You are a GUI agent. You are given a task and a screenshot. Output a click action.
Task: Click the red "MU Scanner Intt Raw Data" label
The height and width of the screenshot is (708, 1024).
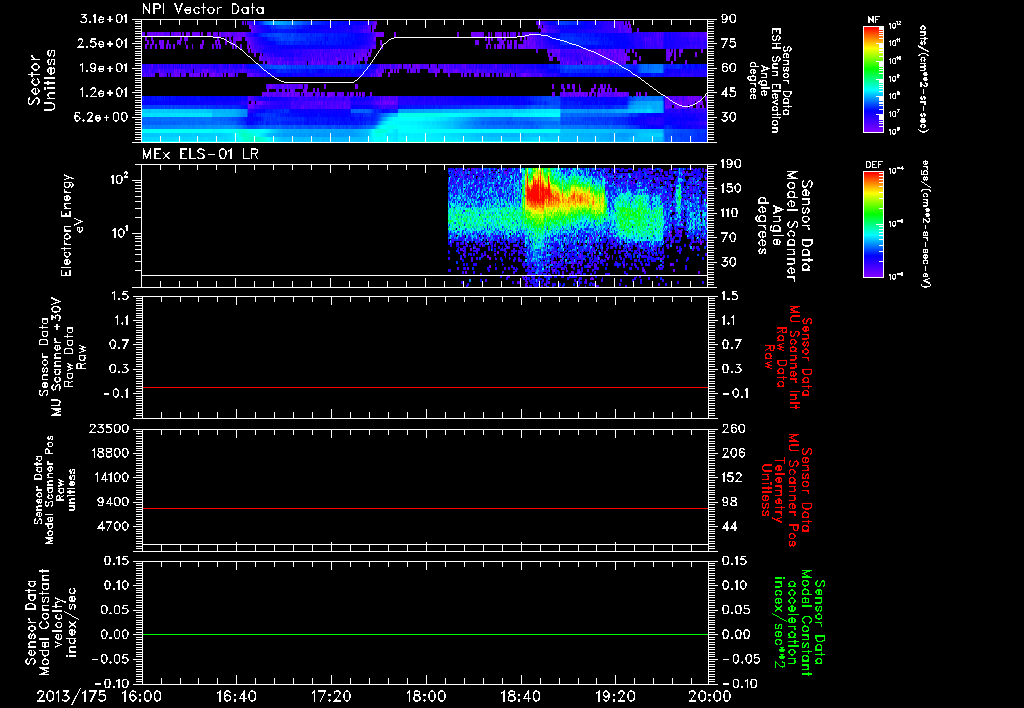(787, 356)
